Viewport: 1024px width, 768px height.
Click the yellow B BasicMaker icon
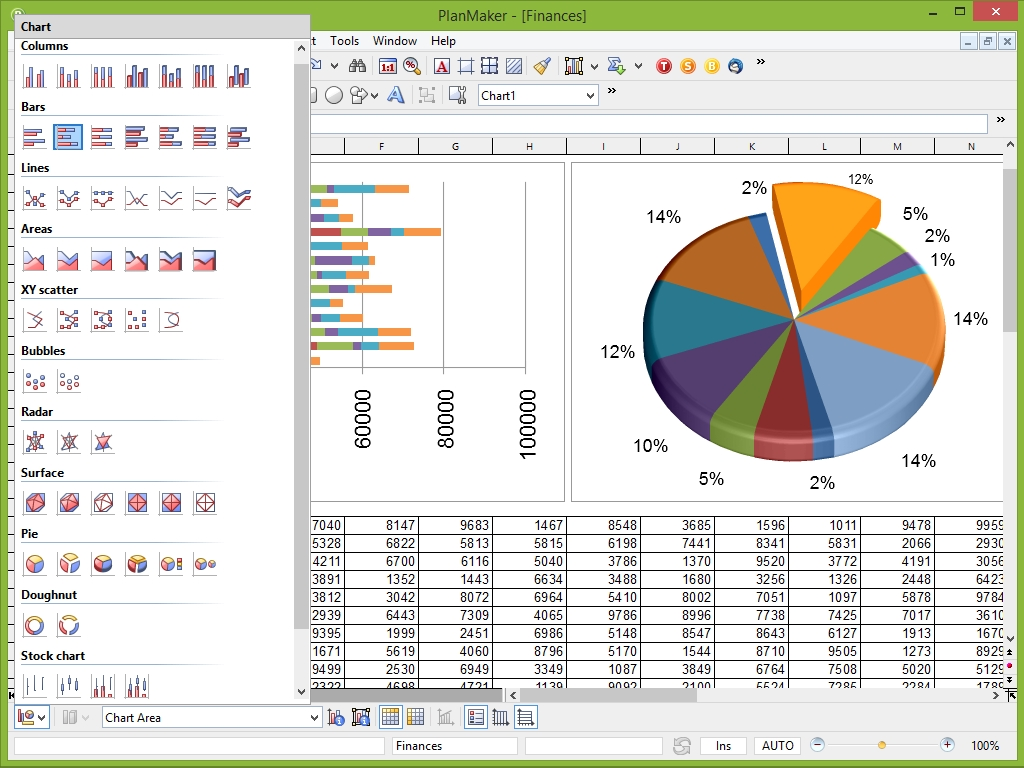click(712, 66)
